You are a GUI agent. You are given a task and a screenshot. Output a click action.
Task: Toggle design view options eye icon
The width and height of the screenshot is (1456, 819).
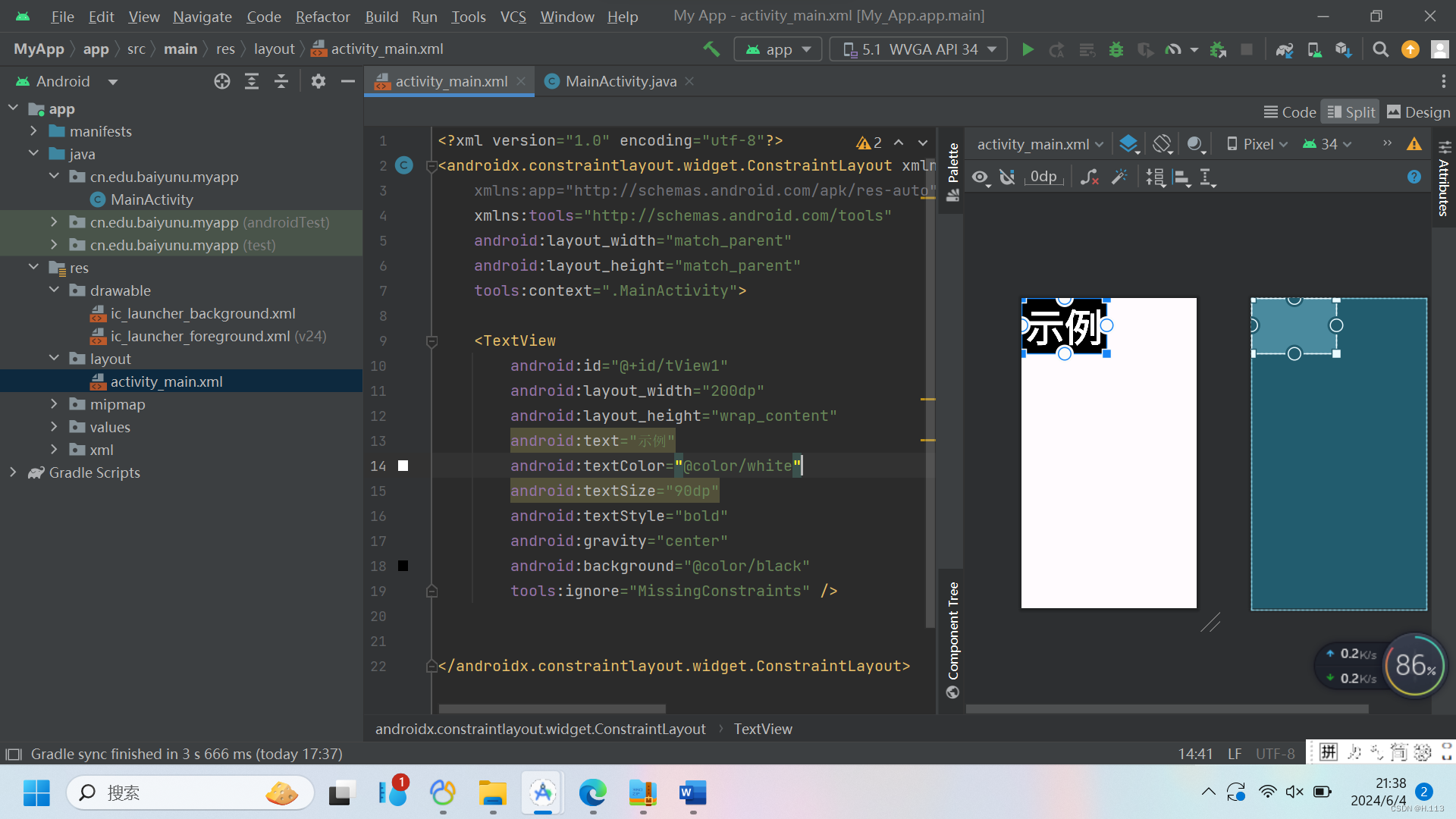pyautogui.click(x=980, y=177)
